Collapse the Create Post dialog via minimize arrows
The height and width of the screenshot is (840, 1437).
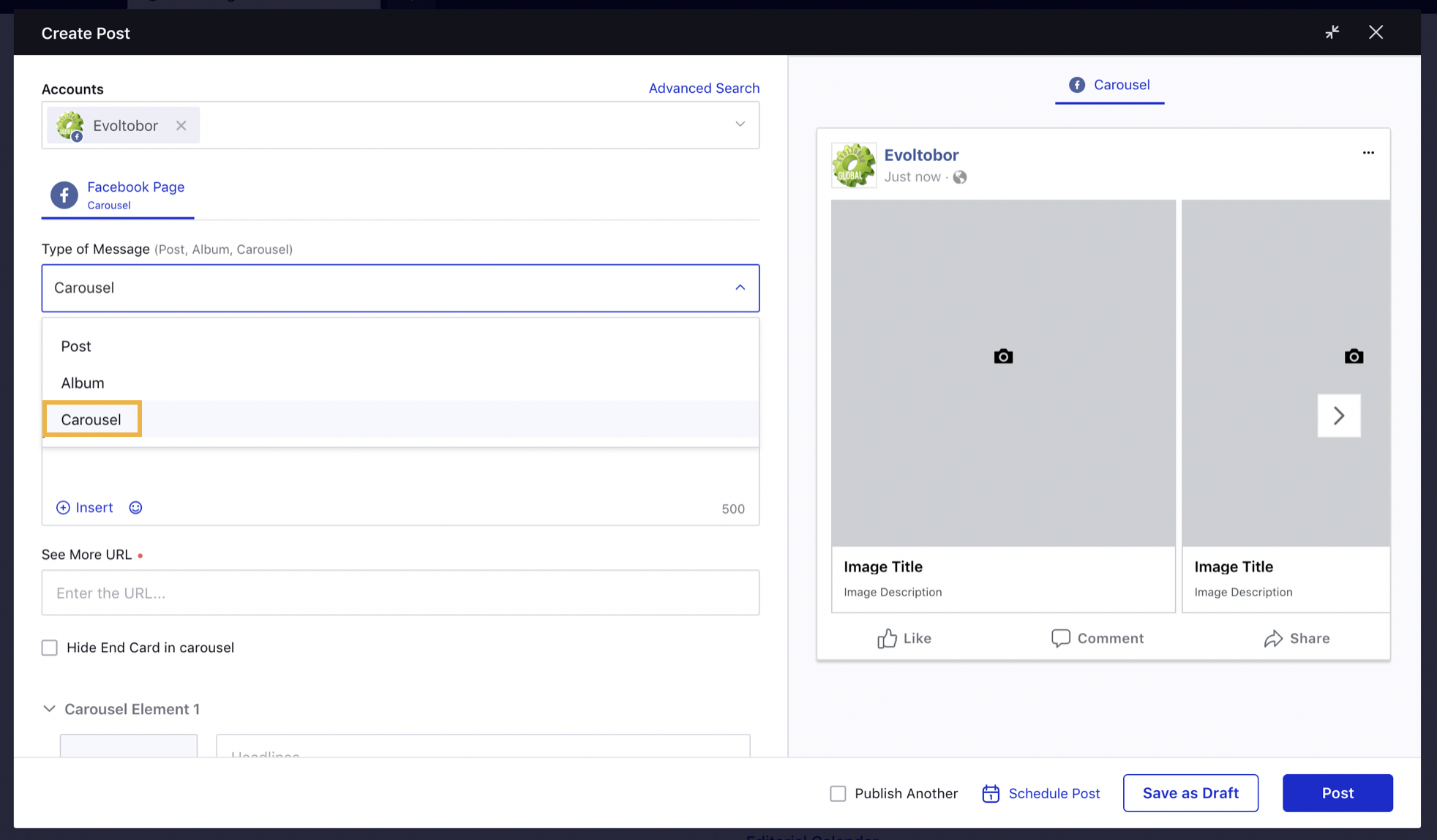[1332, 32]
